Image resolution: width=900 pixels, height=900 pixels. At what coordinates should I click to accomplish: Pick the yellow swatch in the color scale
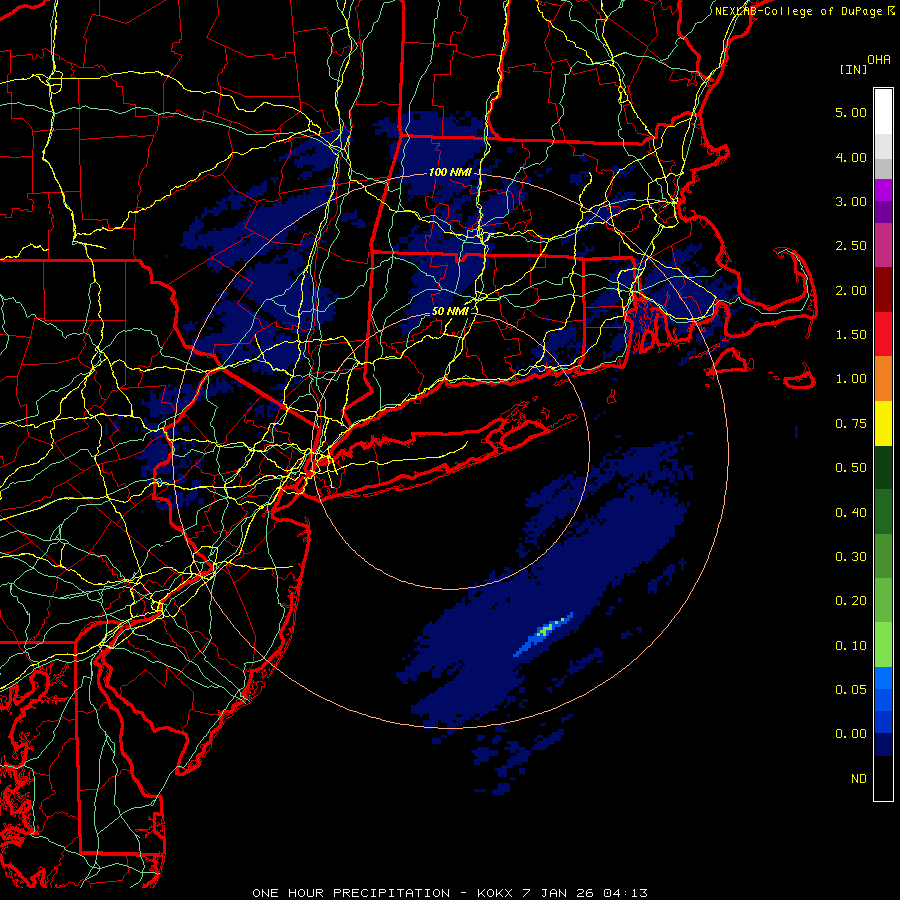tap(883, 423)
